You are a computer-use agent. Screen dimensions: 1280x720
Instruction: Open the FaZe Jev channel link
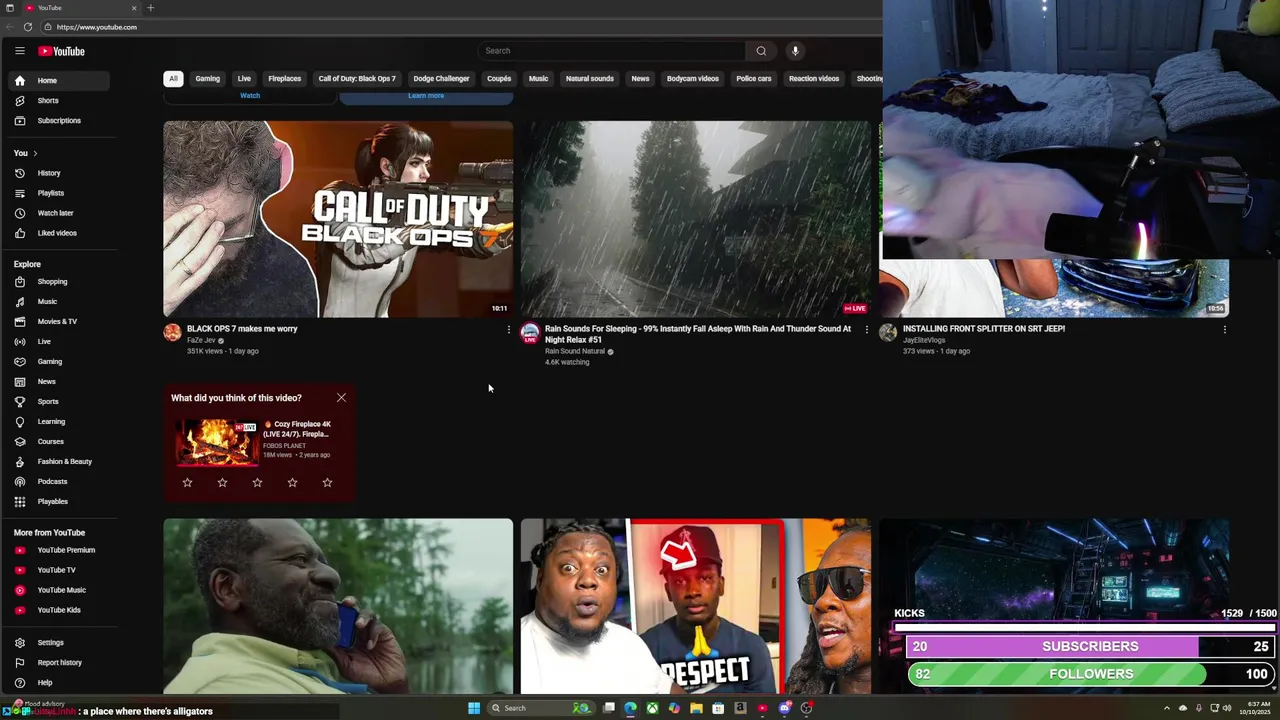point(201,340)
